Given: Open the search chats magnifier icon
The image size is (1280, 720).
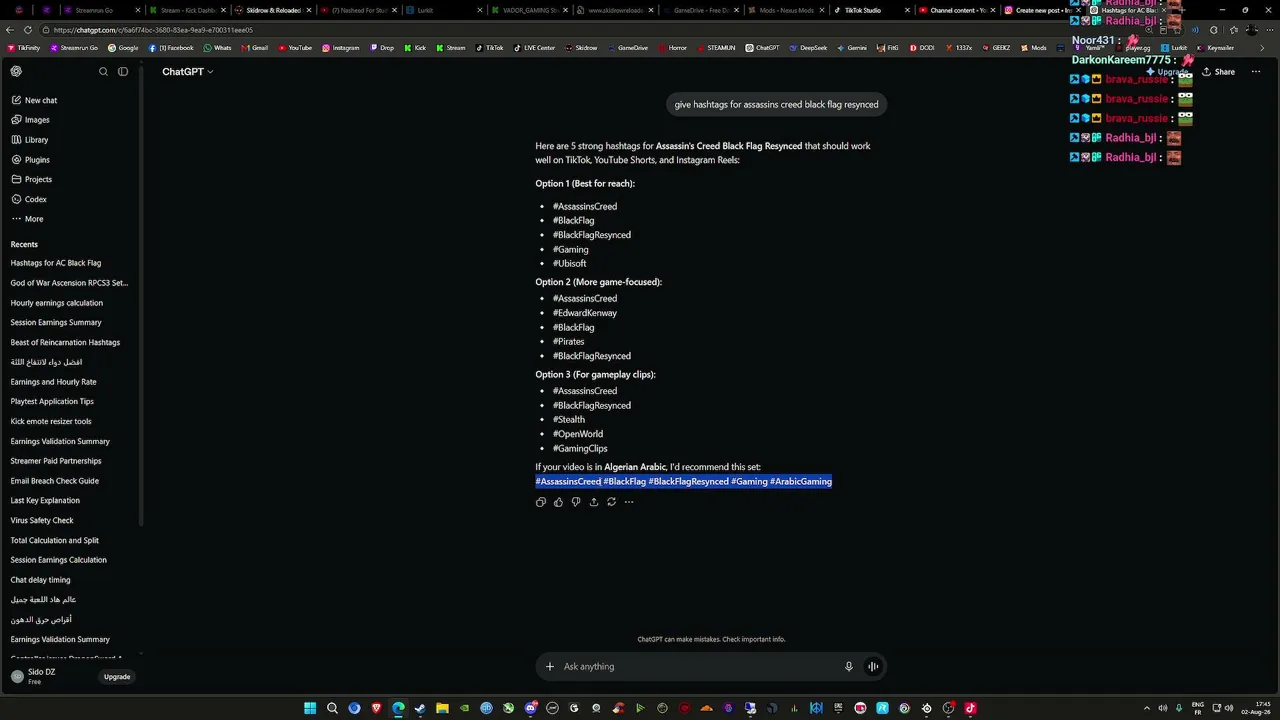Looking at the screenshot, I should point(103,72).
